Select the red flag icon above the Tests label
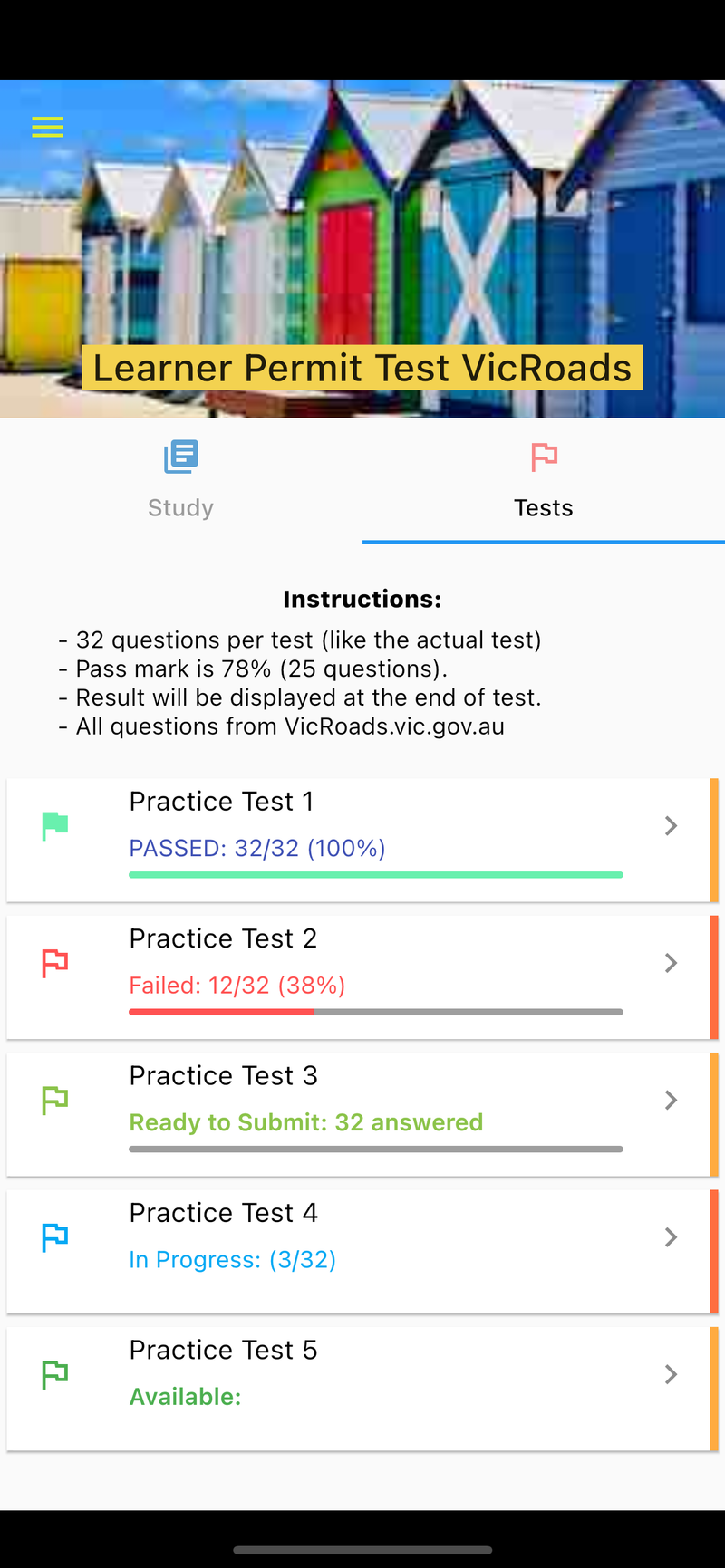The height and width of the screenshot is (1568, 725). (544, 457)
